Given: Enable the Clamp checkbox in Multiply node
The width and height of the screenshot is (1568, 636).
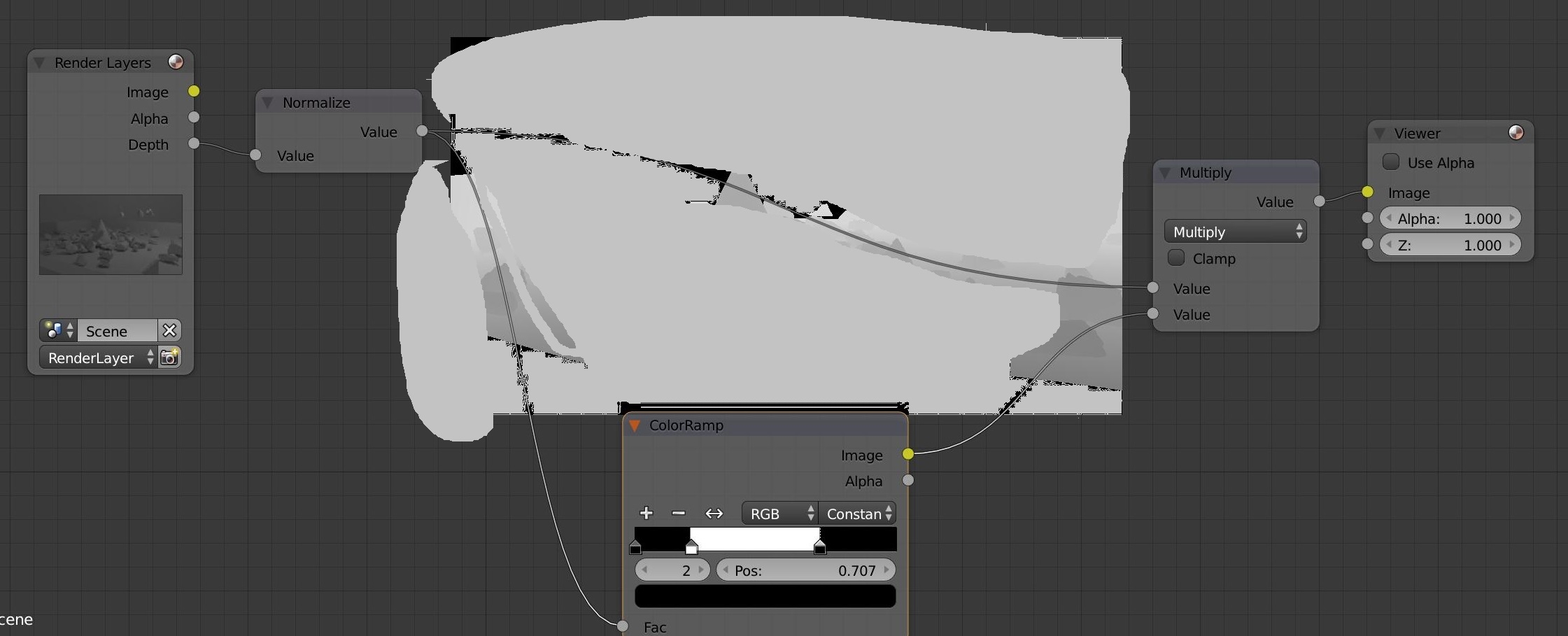Looking at the screenshot, I should (x=1176, y=257).
